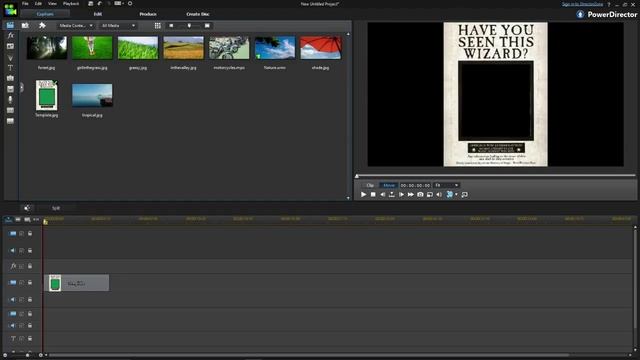Open the Particle Room in the sidebar
640x360 pixels.
click(11, 58)
